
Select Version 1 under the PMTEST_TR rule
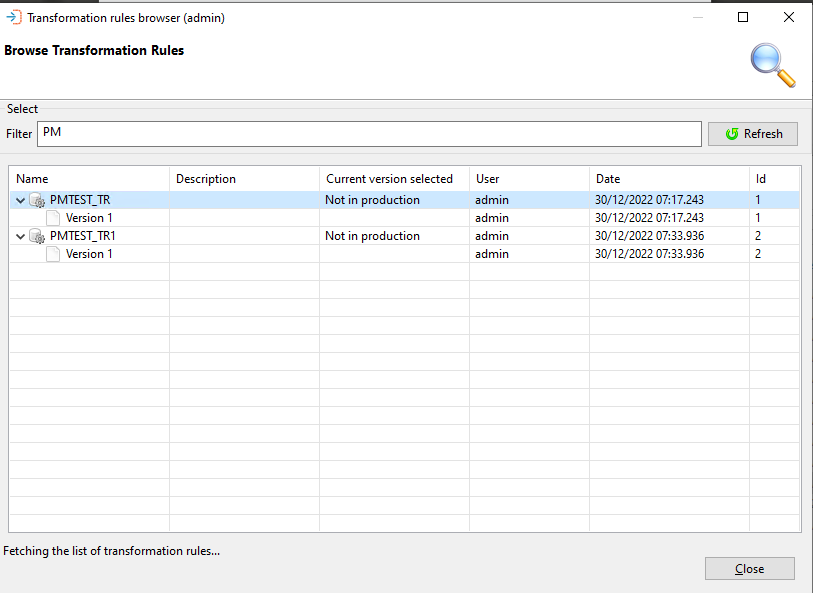[89, 218]
